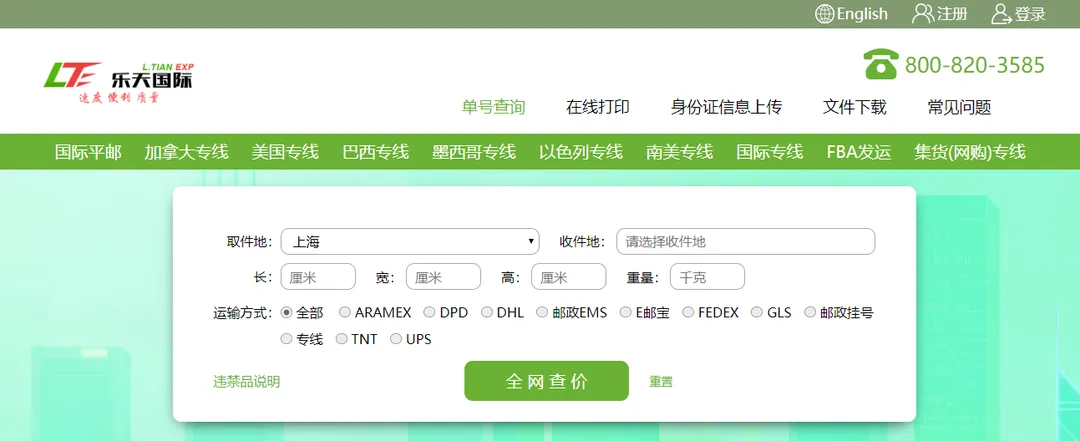
Task: Open the 注册 registration link
Action: (952, 14)
